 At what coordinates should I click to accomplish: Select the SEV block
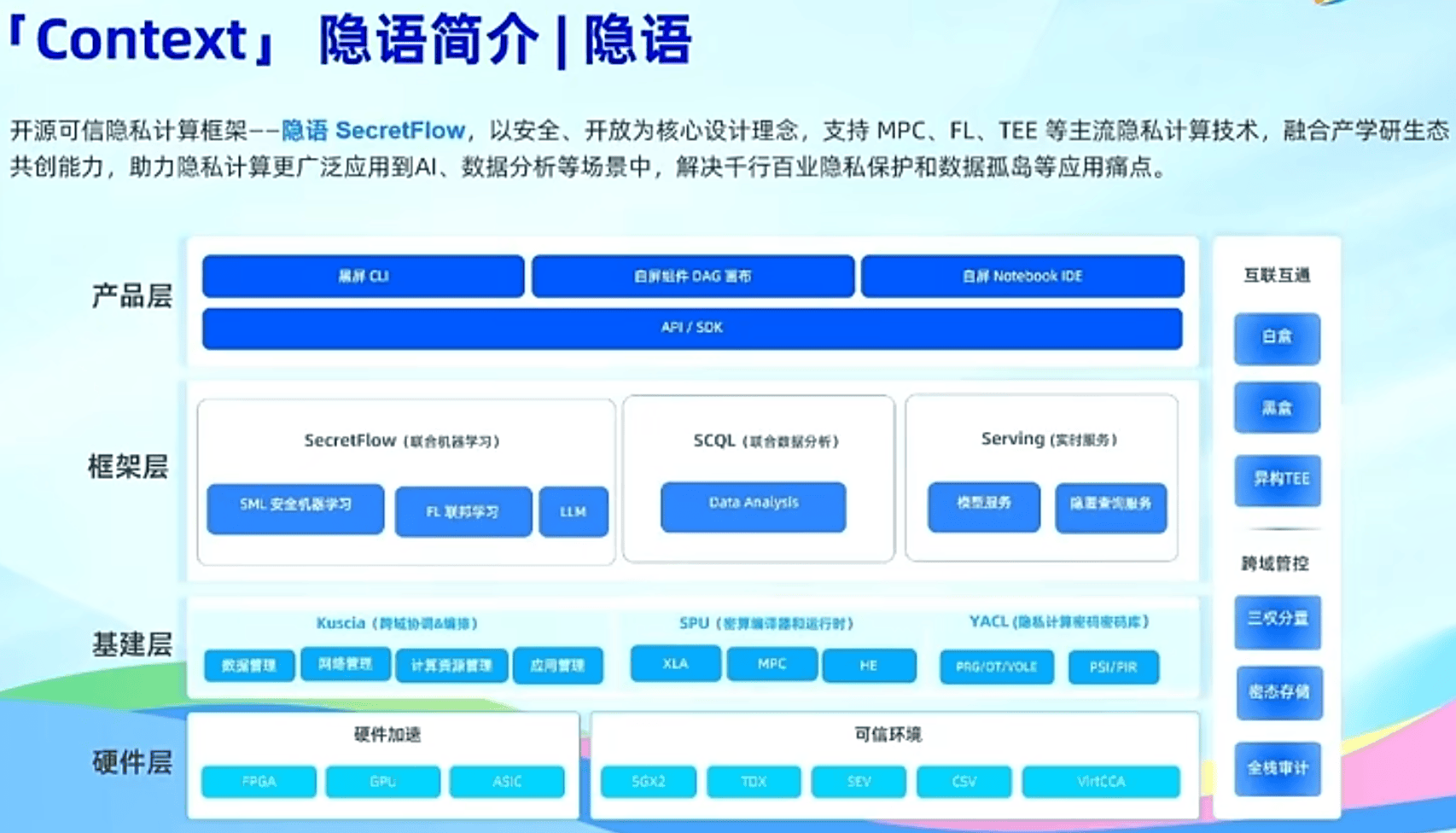click(859, 782)
